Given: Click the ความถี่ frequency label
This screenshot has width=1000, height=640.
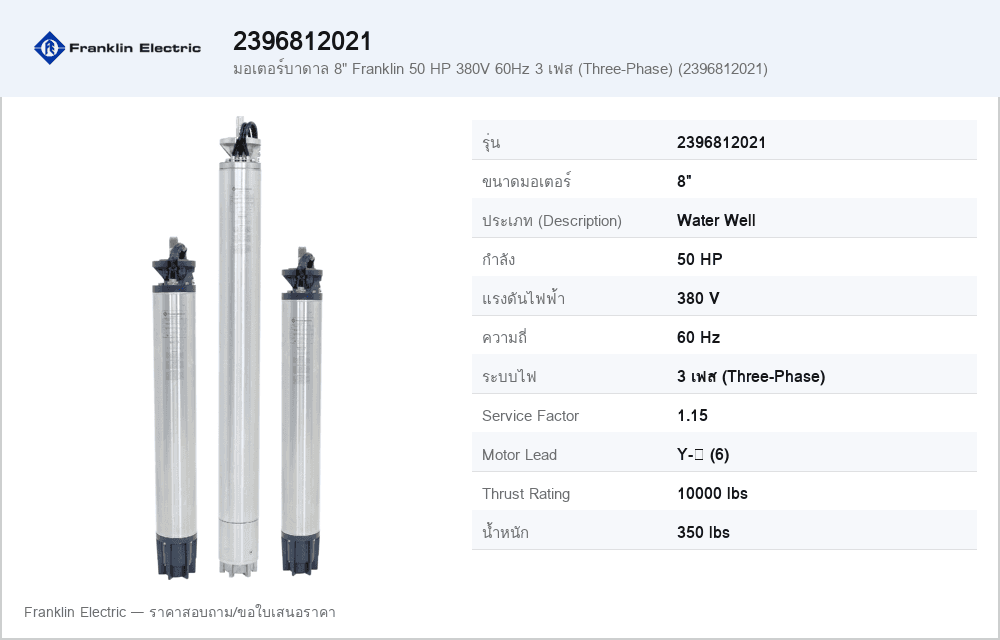Looking at the screenshot, I should click(x=504, y=337).
